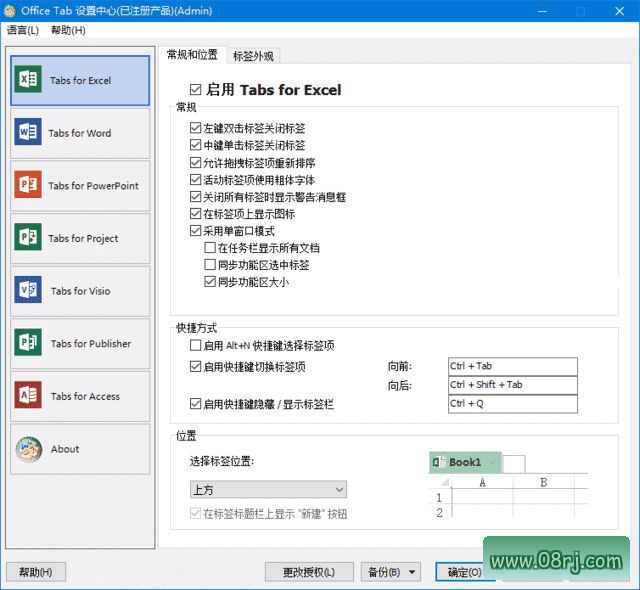Click Book1 preview tab Excel icon
640x590 pixels.
[439, 462]
